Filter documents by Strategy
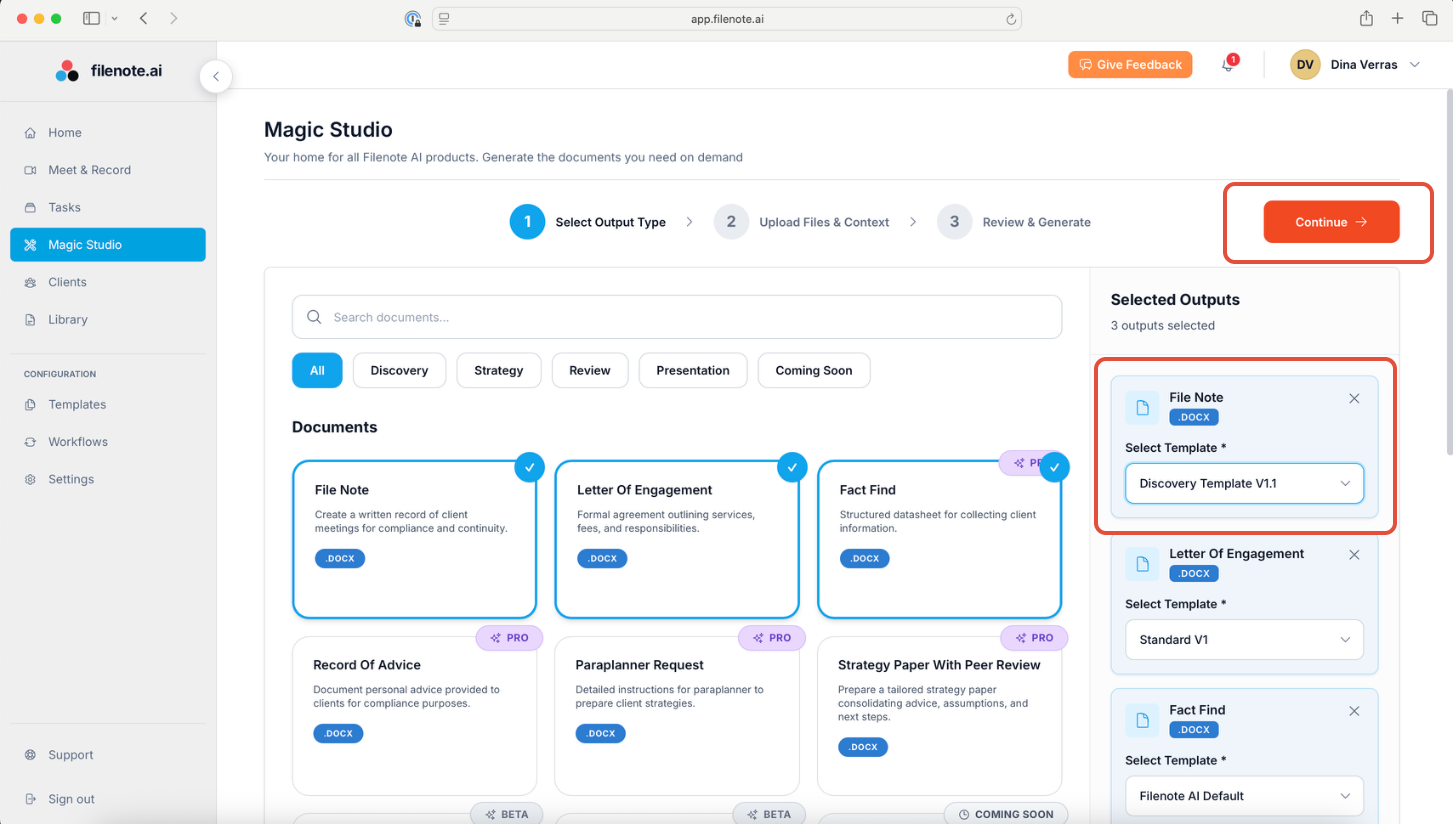This screenshot has width=1453, height=824. click(499, 370)
